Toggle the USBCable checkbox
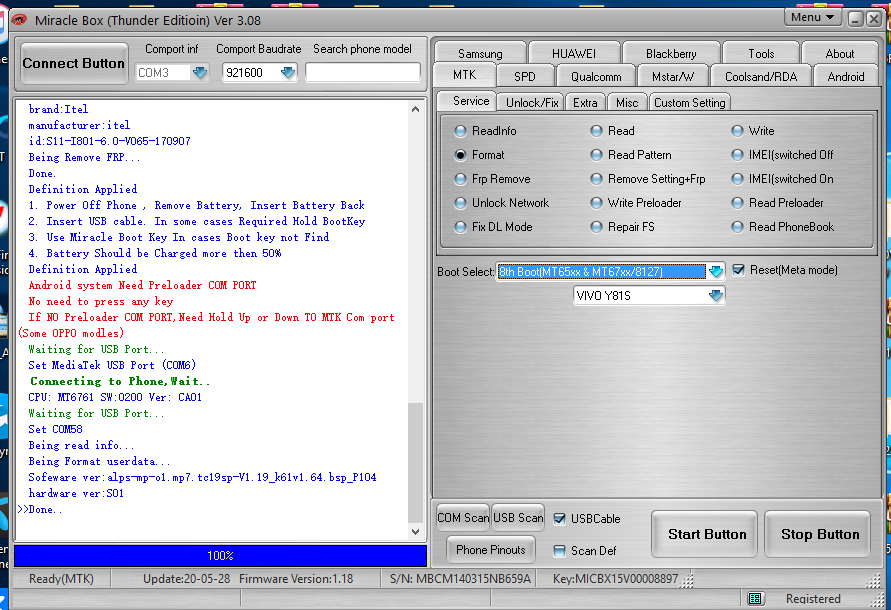The height and width of the screenshot is (610, 891). pos(559,518)
